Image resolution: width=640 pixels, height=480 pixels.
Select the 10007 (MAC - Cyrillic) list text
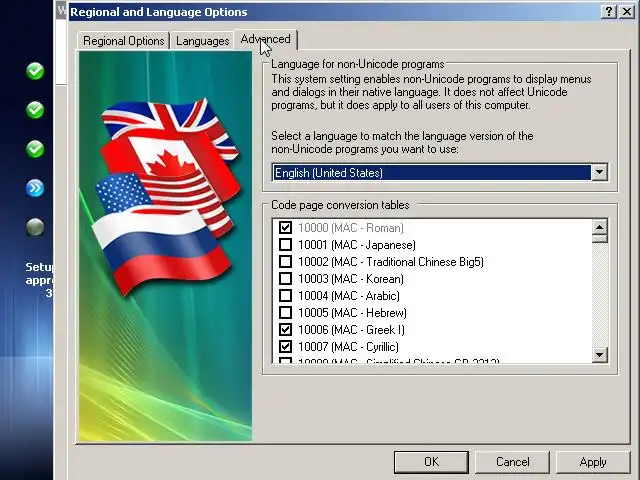click(349, 347)
